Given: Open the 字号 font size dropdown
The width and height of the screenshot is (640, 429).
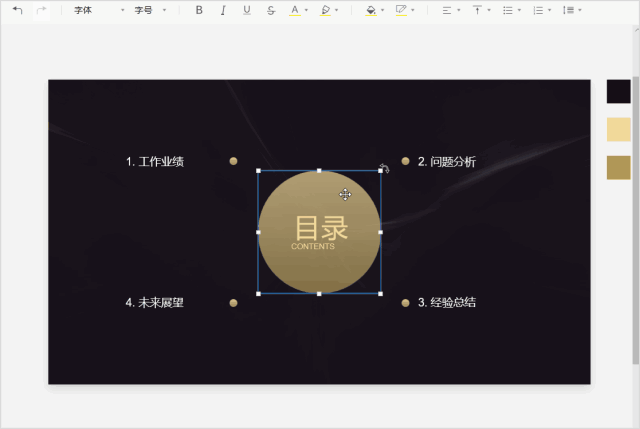Looking at the screenshot, I should (150, 10).
